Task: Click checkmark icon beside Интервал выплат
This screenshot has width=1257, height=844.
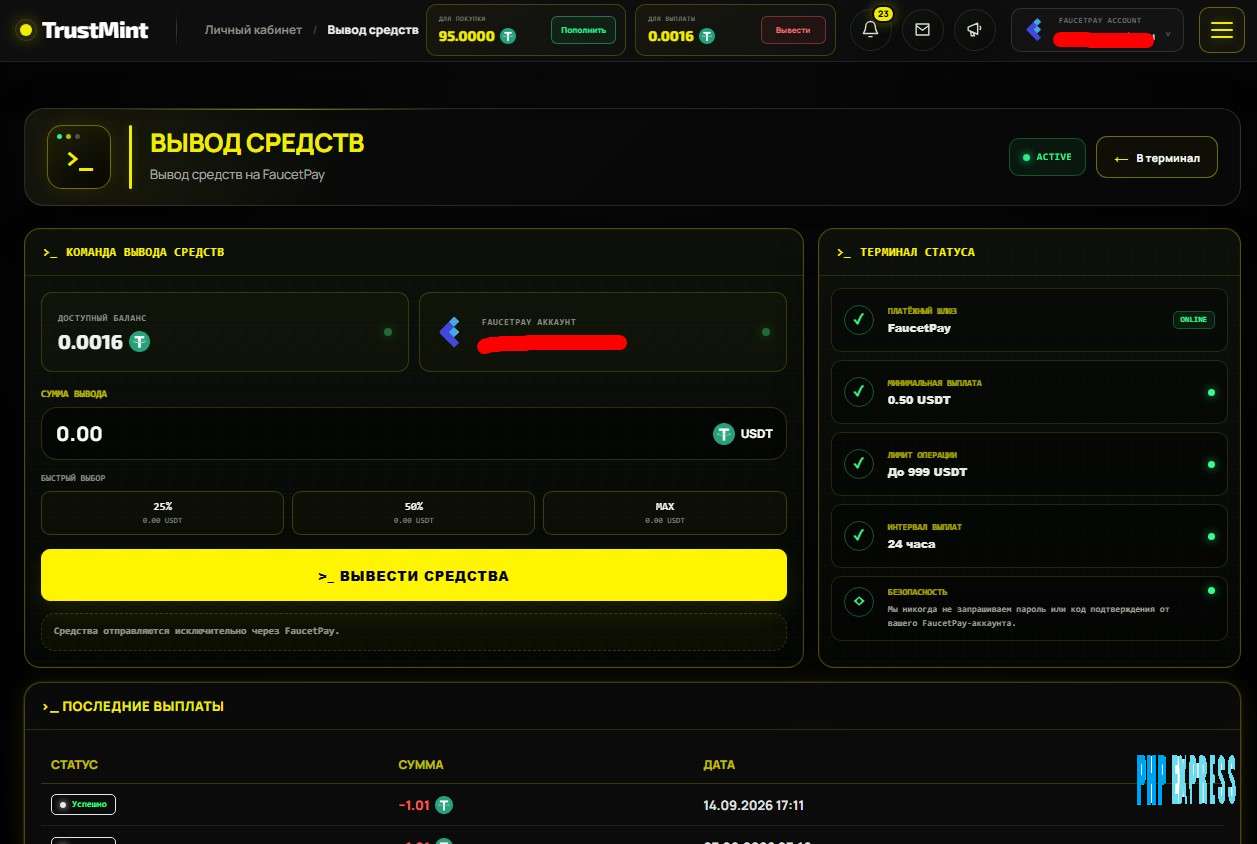Action: [858, 536]
